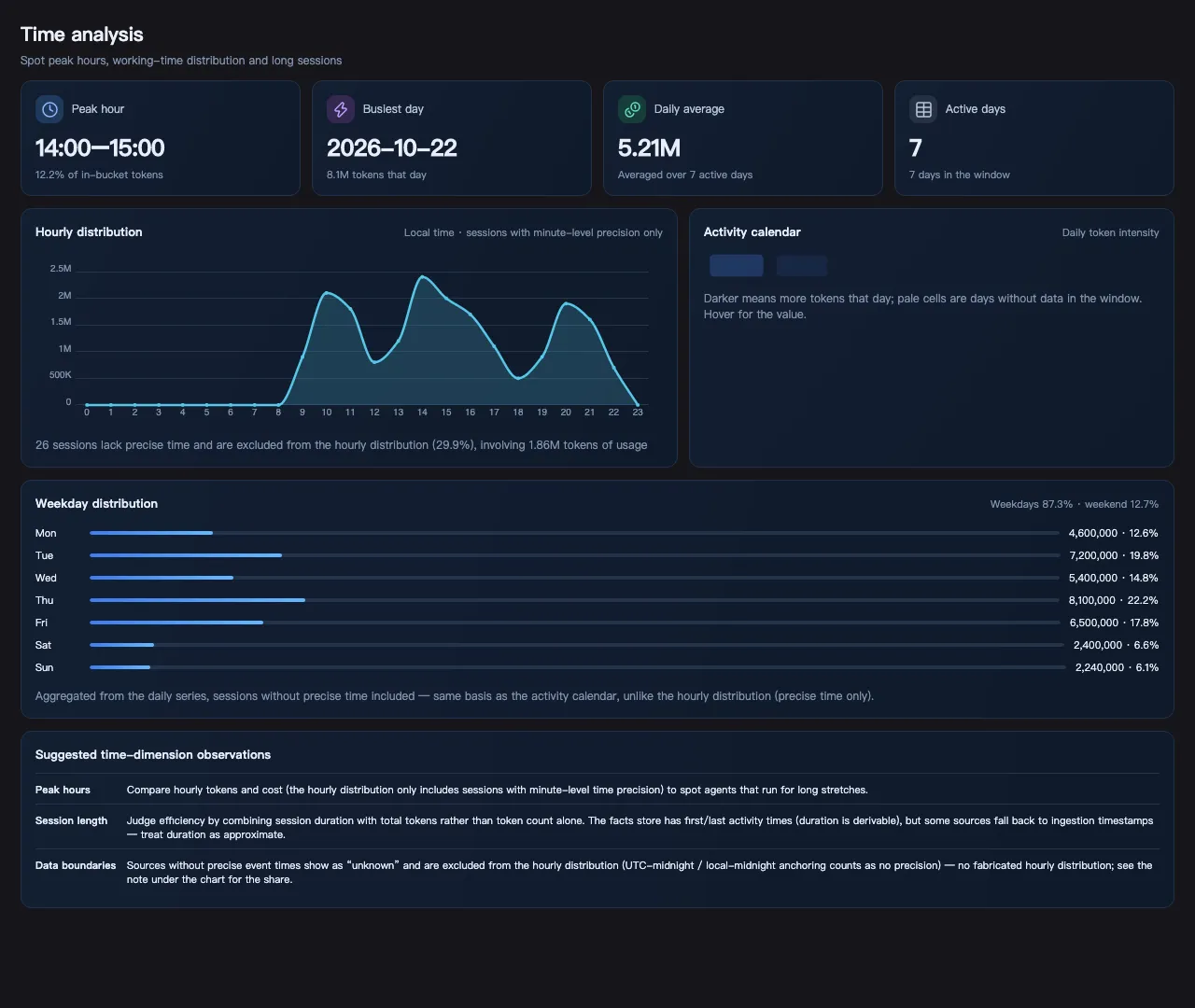The height and width of the screenshot is (1008, 1195).
Task: Click the table icon on Active days card
Action: tap(923, 109)
